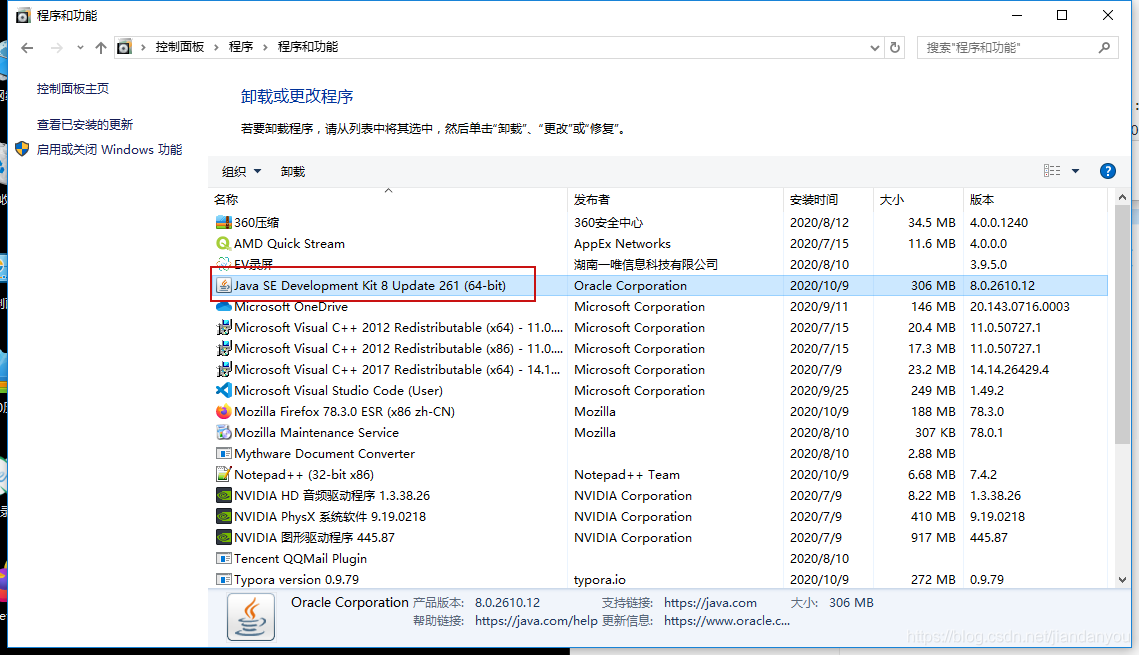Sort by 发布者 column header
This screenshot has height=655, width=1139.
coord(676,200)
